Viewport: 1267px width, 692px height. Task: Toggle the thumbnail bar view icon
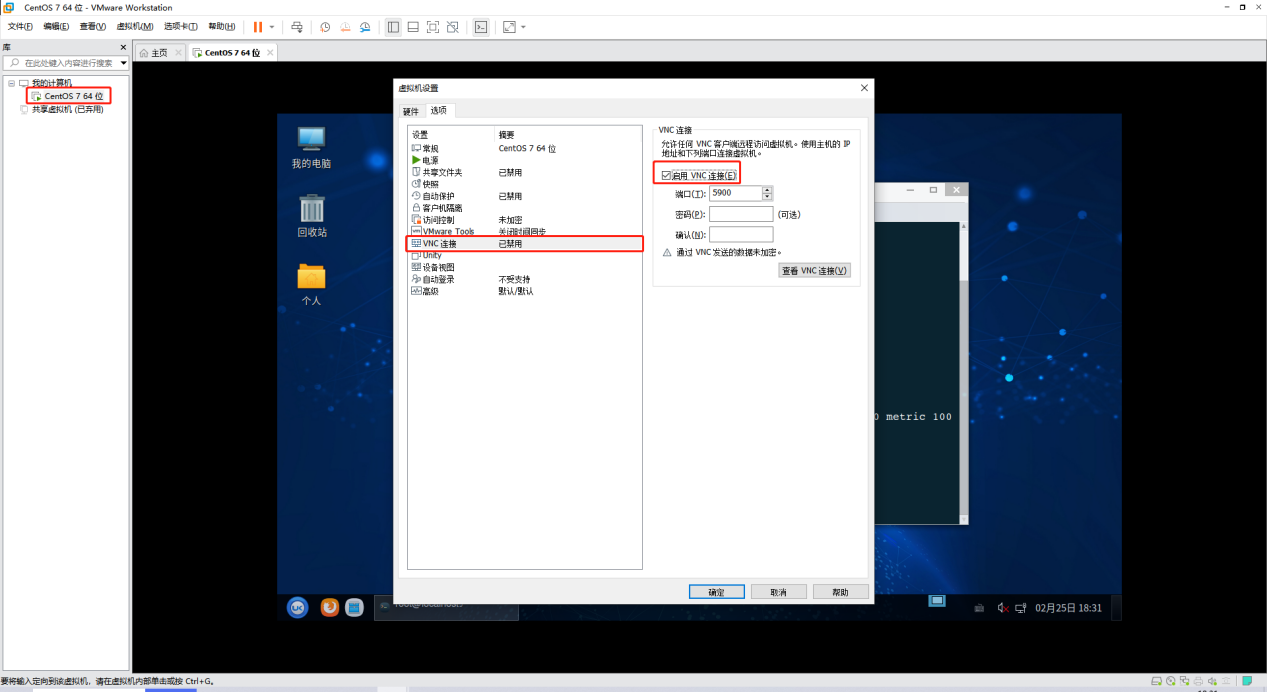click(x=413, y=27)
